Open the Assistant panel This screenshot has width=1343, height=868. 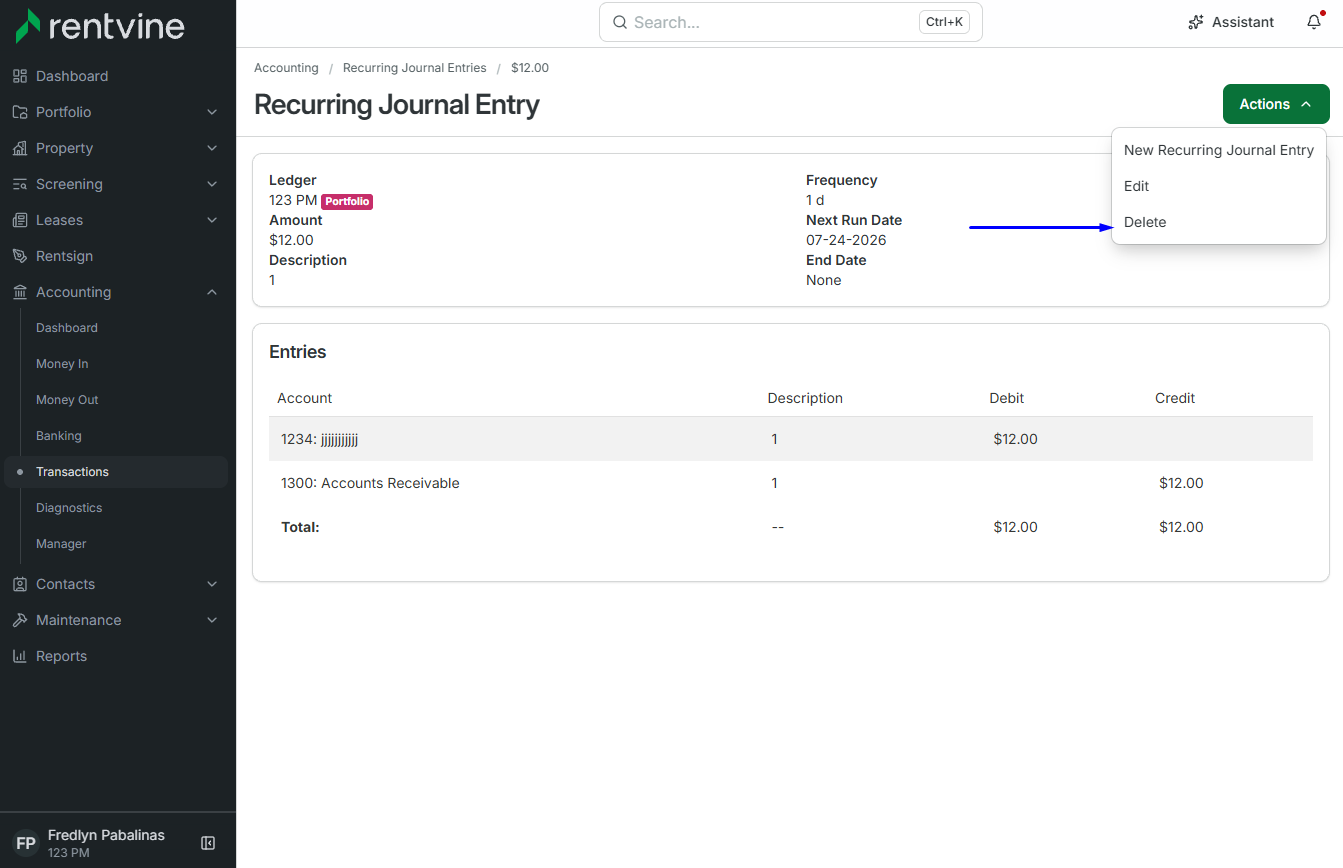(x=1231, y=22)
